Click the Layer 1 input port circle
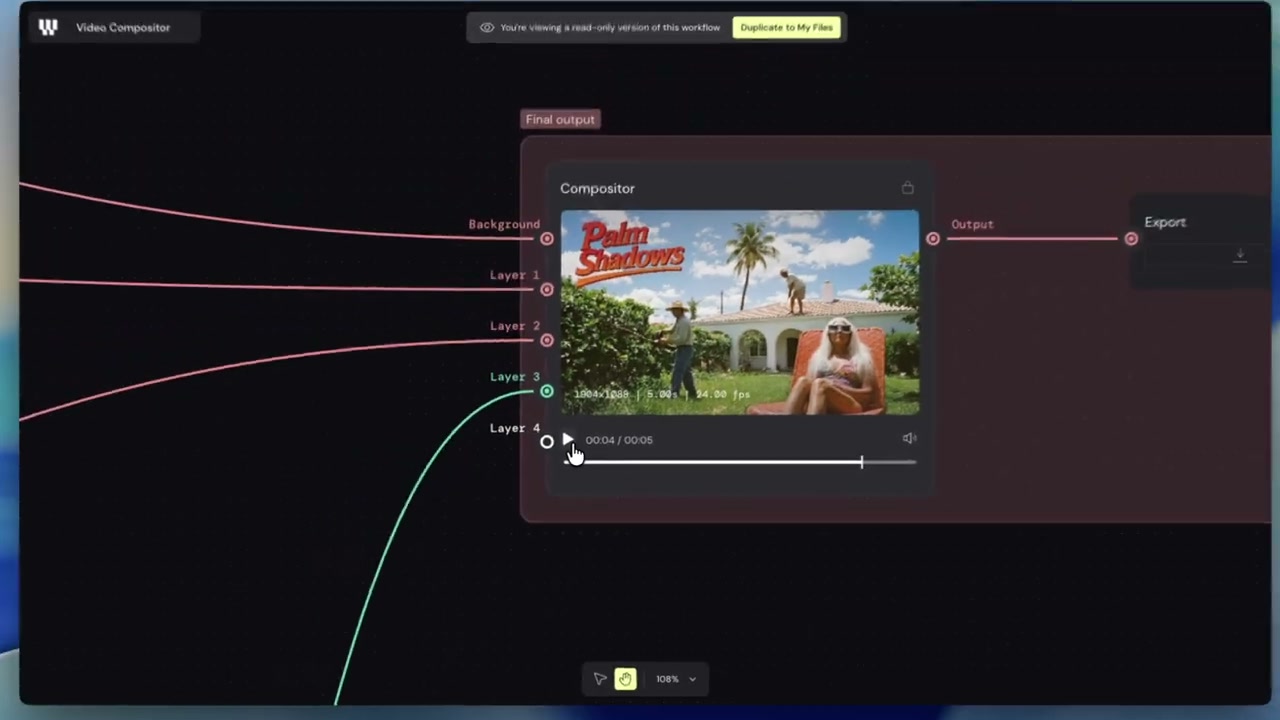 (x=547, y=290)
